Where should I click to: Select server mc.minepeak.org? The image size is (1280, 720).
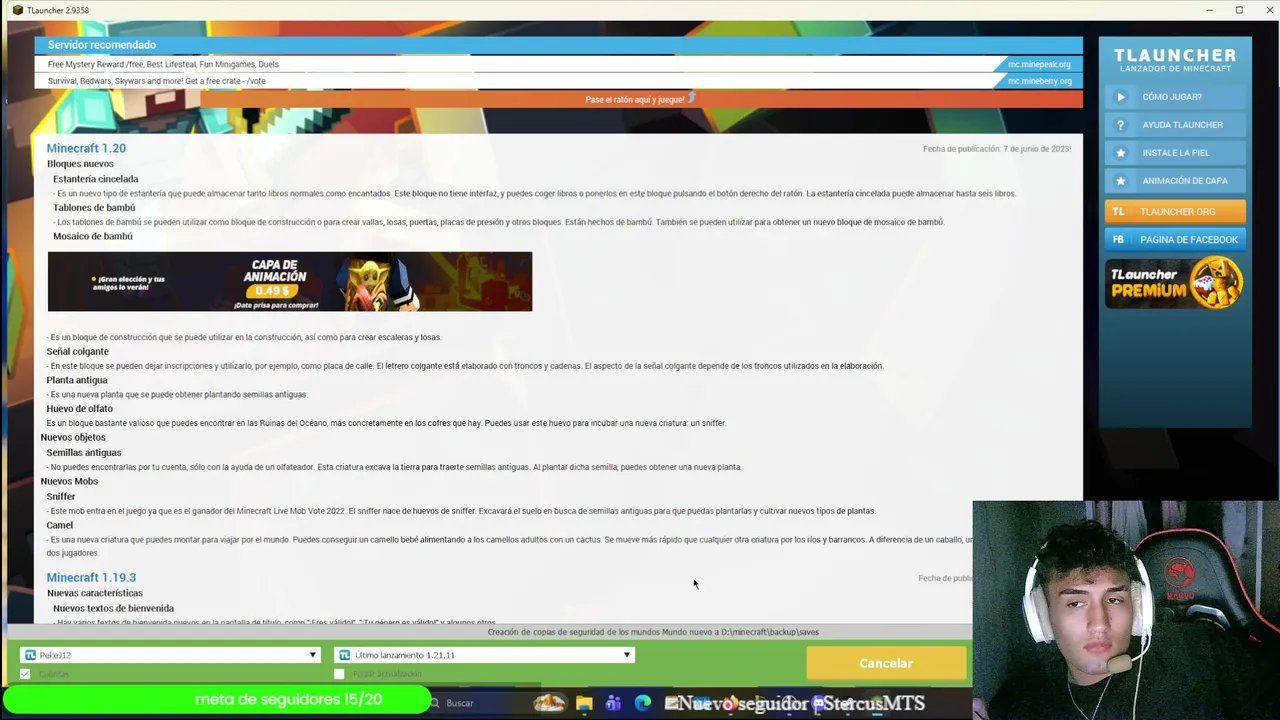tap(1039, 64)
